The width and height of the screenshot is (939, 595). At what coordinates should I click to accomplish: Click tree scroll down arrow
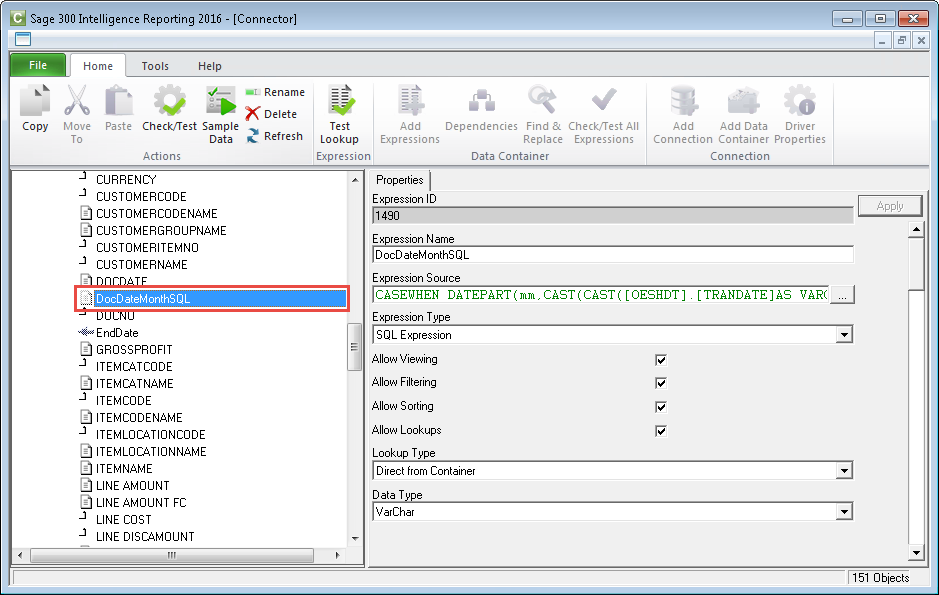(x=355, y=538)
